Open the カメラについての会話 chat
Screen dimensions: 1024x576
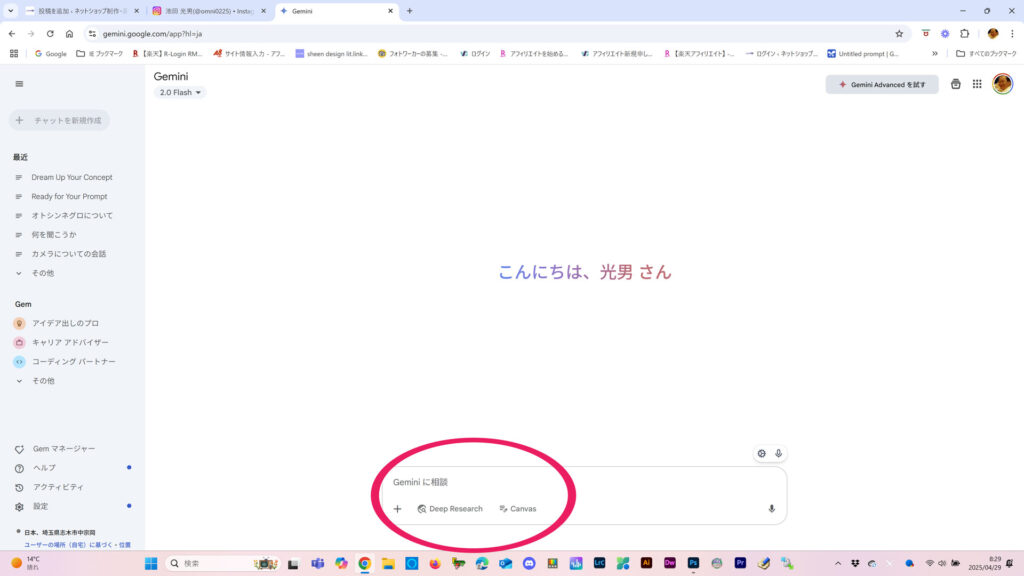point(69,254)
